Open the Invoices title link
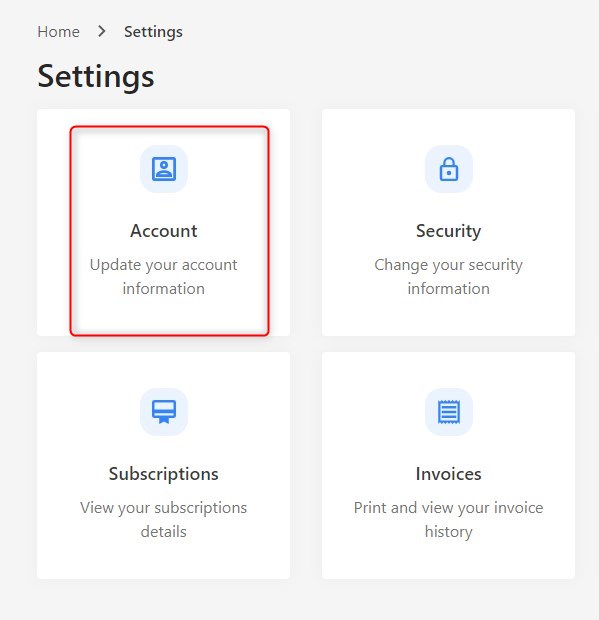 449,474
